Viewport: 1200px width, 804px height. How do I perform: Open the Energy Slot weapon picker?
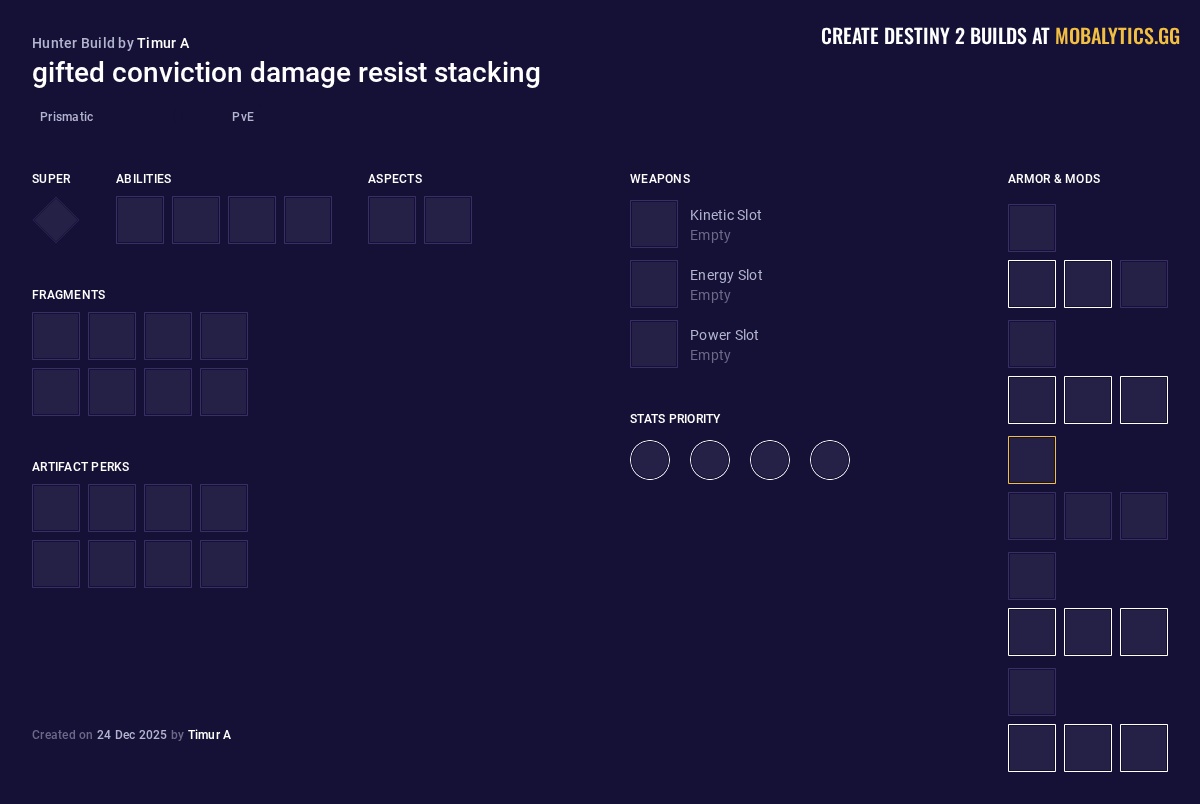coord(654,284)
